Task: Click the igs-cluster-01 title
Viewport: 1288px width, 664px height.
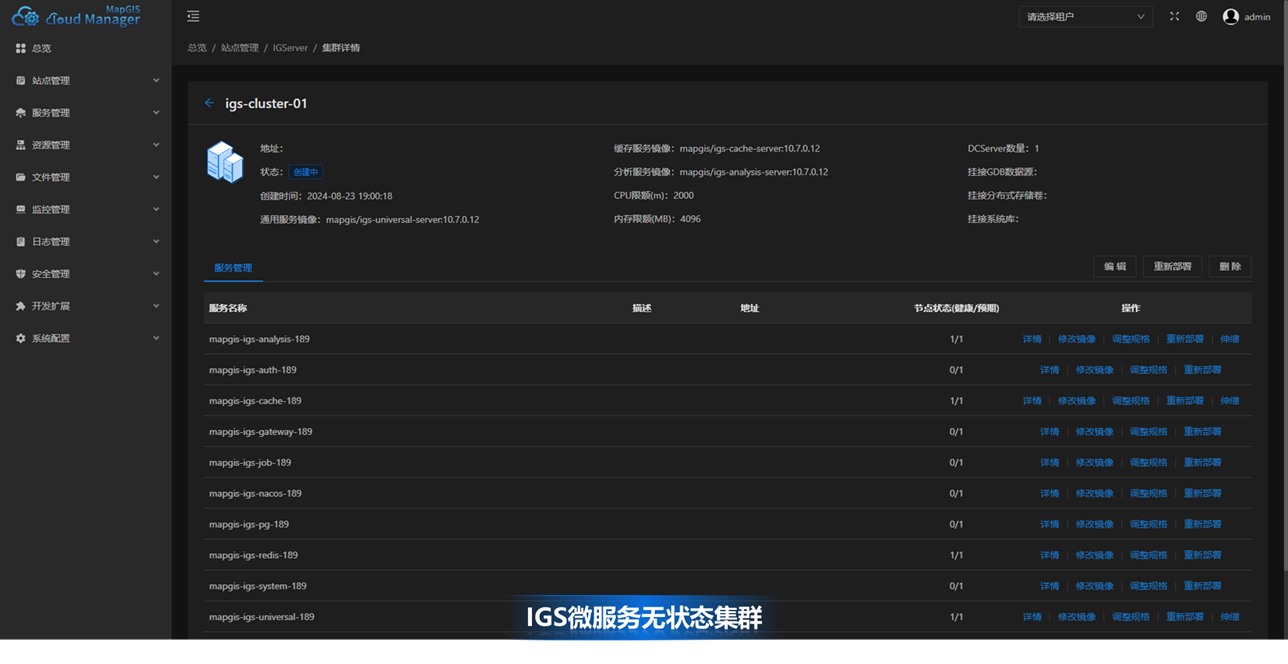Action: (x=266, y=103)
